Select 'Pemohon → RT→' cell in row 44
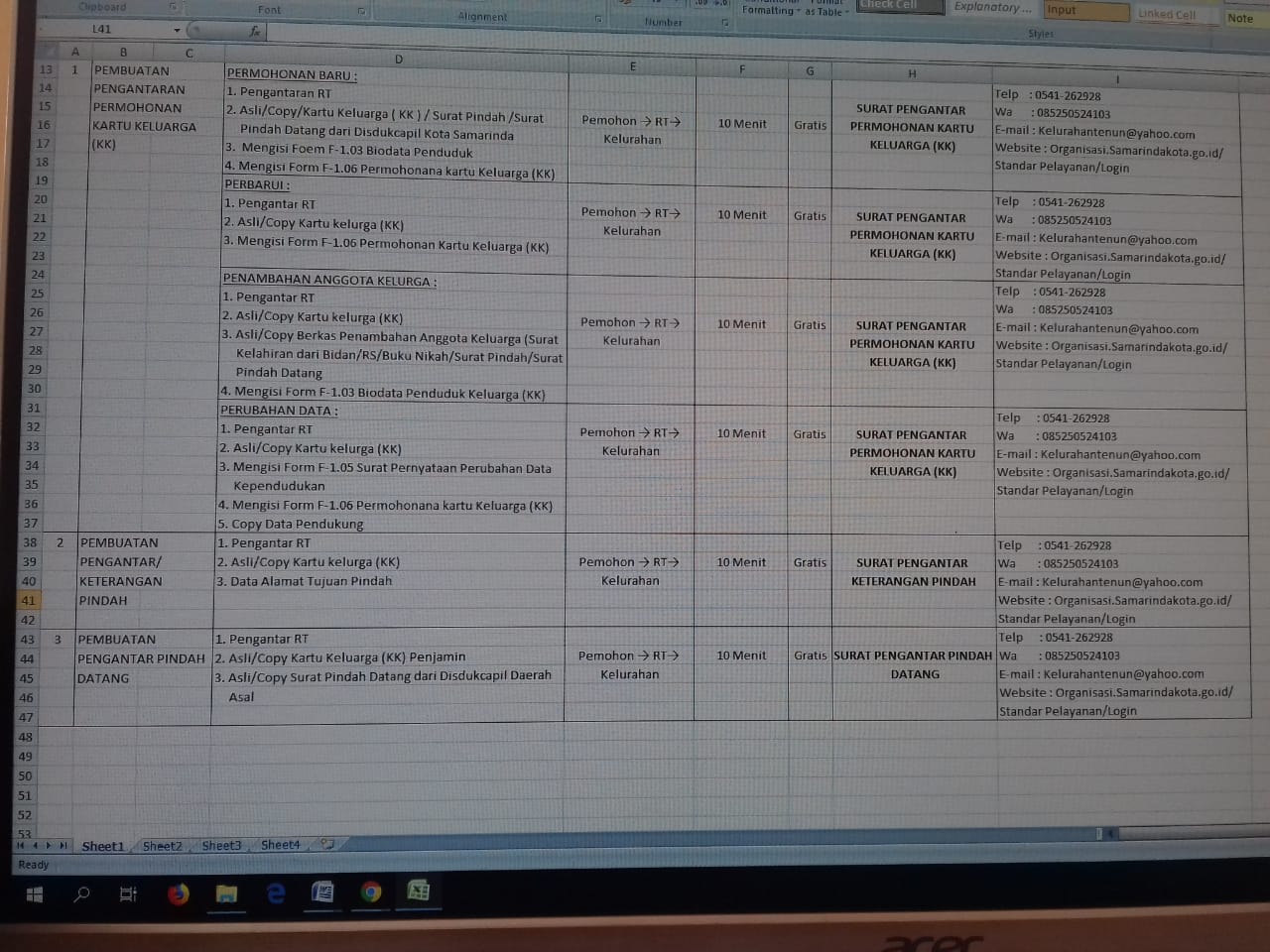 pos(629,655)
